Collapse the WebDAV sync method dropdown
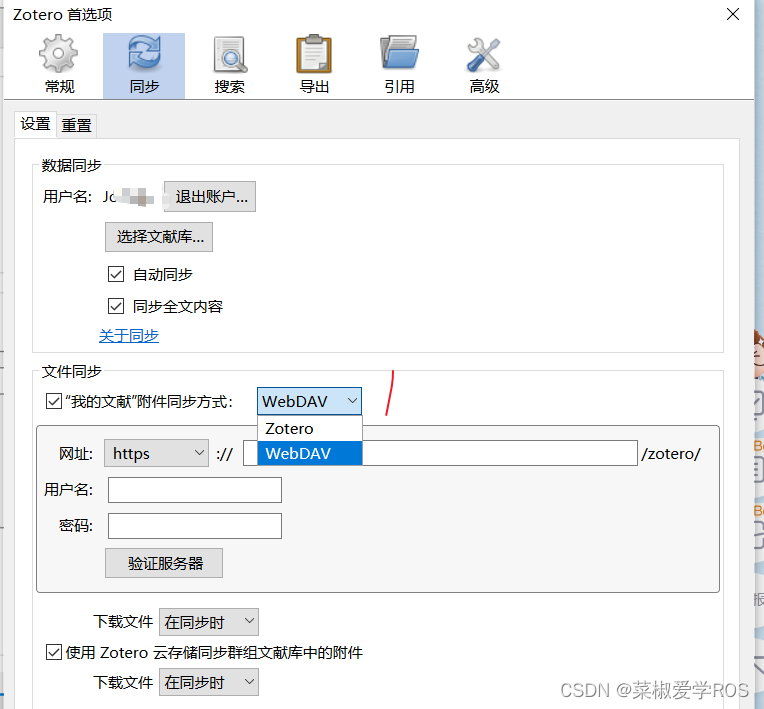This screenshot has height=709, width=764. (x=309, y=401)
